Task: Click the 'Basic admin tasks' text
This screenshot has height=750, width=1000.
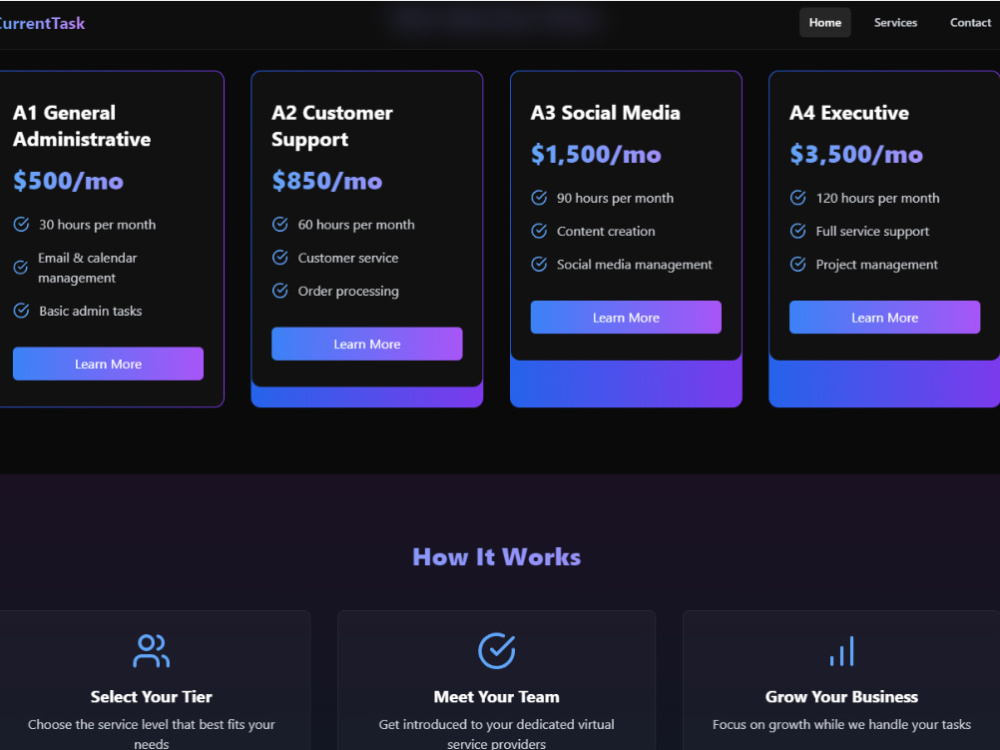Action: pyautogui.click(x=91, y=311)
